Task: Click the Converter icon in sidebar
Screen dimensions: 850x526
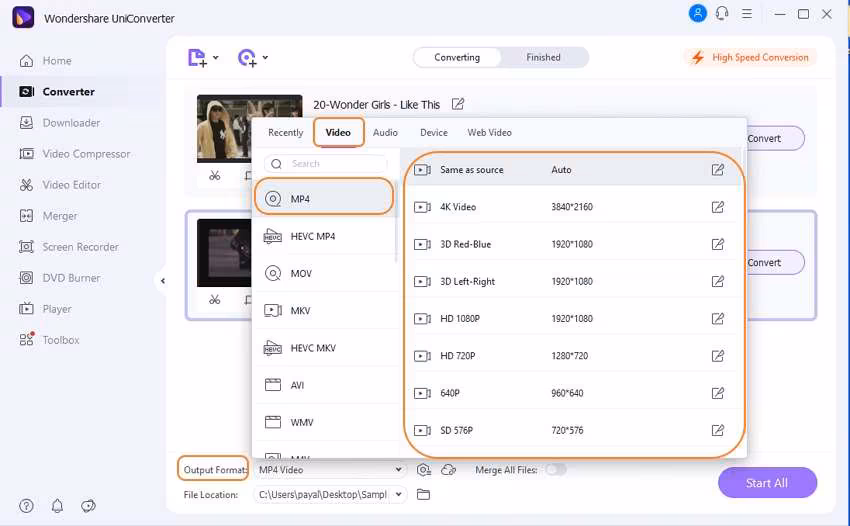Action: point(27,92)
